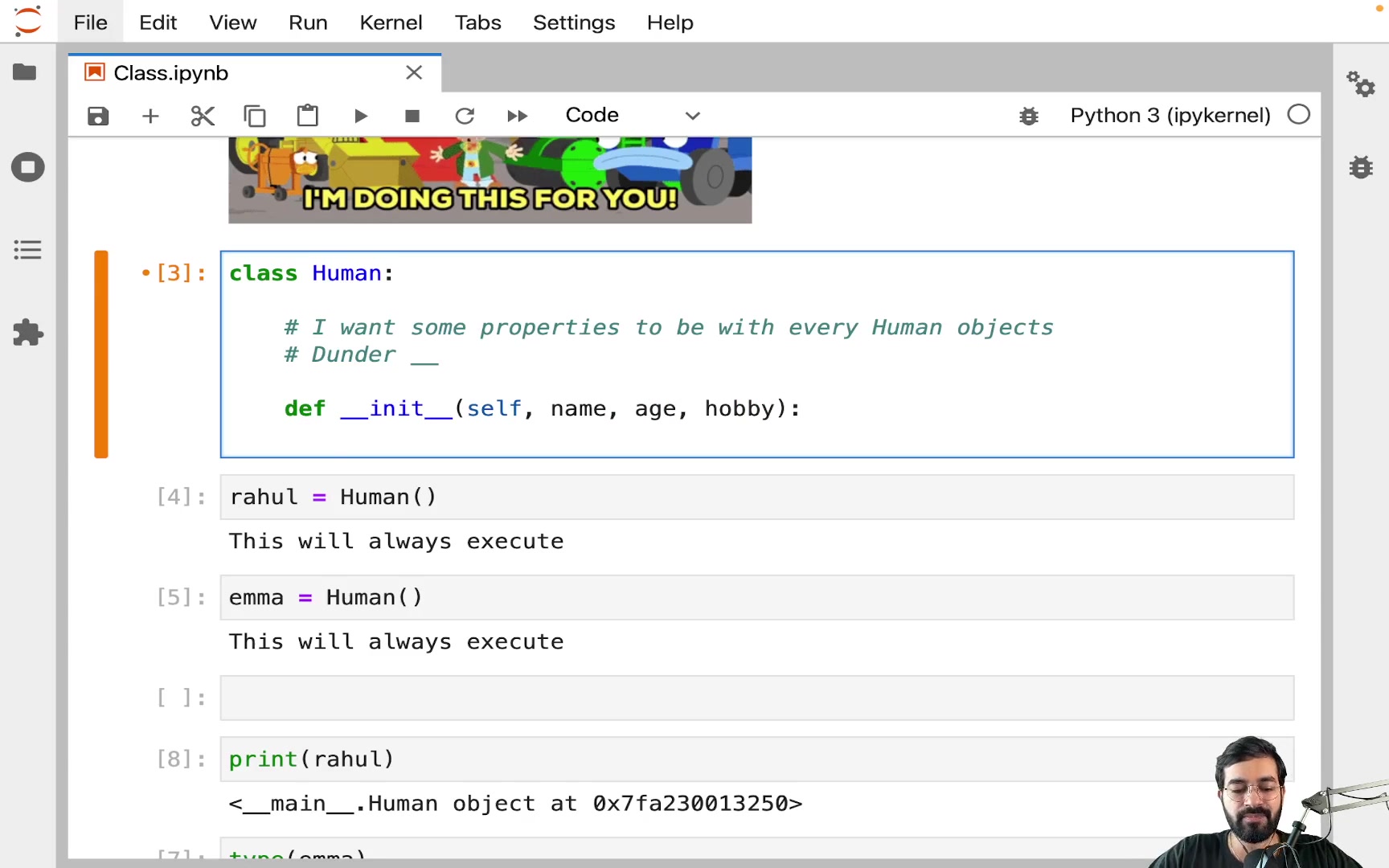1389x868 pixels.
Task: Select the empty code cell
Action: (x=757, y=698)
